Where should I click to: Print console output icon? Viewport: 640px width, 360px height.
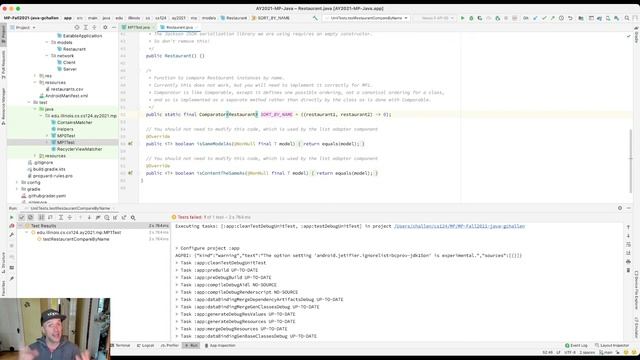(x=628, y=262)
